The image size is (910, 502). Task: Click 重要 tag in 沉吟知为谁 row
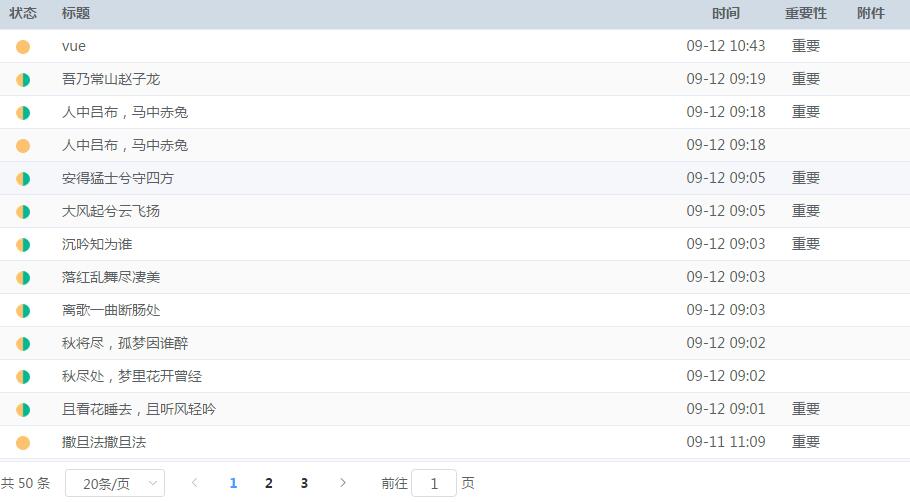pyautogui.click(x=806, y=244)
